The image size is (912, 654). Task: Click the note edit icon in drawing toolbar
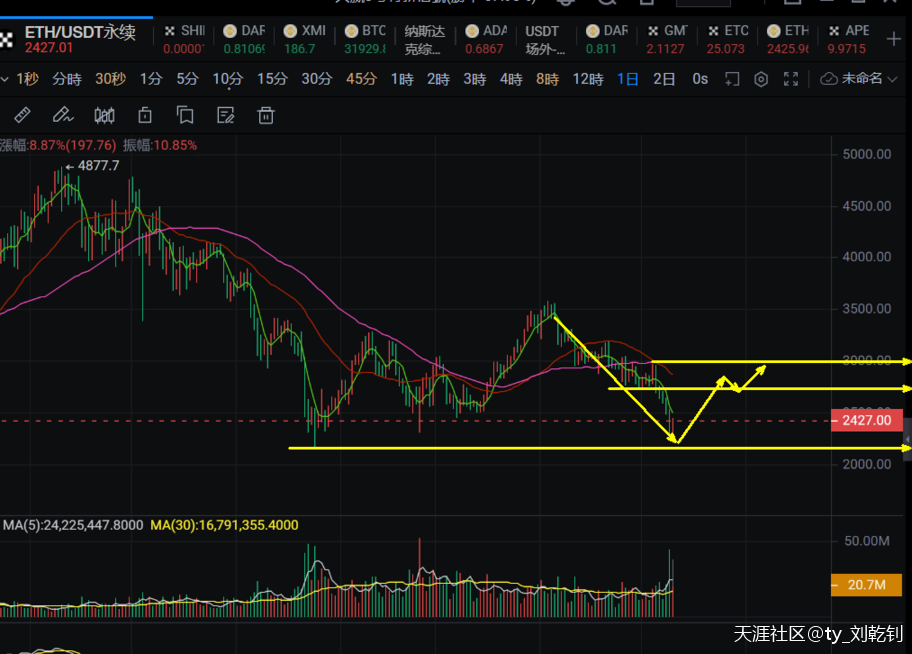click(x=225, y=115)
